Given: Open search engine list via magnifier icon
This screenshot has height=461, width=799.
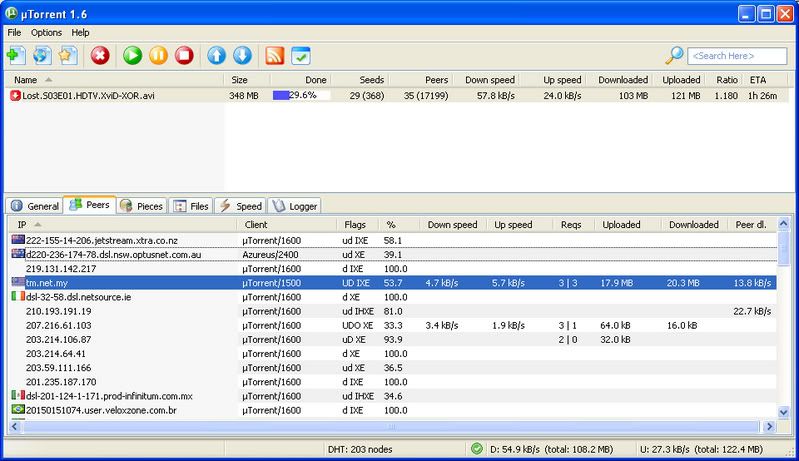Looking at the screenshot, I should pos(674,55).
